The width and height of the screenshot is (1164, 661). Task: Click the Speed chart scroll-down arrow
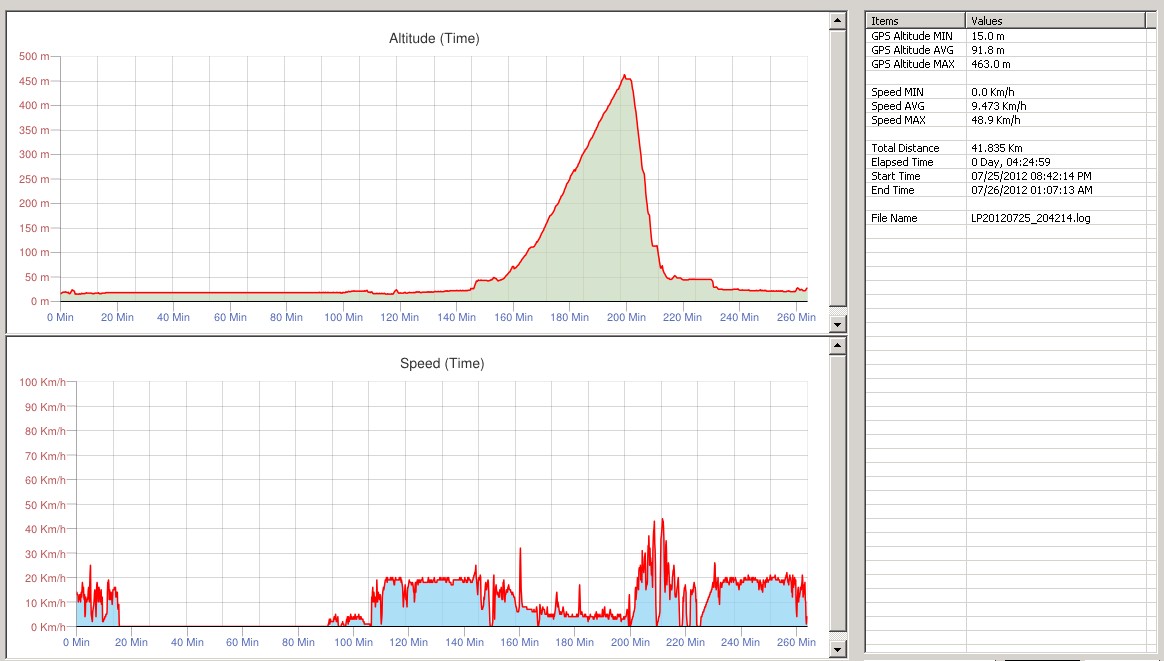tap(838, 650)
